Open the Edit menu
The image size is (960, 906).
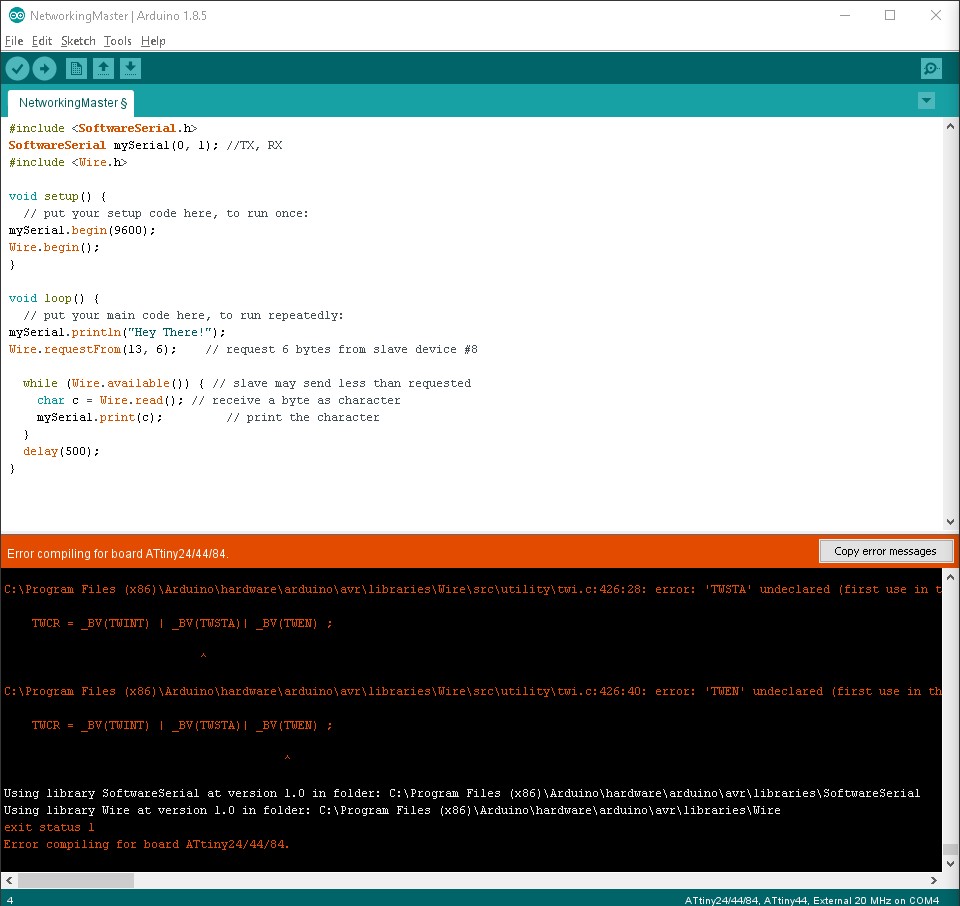click(x=42, y=41)
